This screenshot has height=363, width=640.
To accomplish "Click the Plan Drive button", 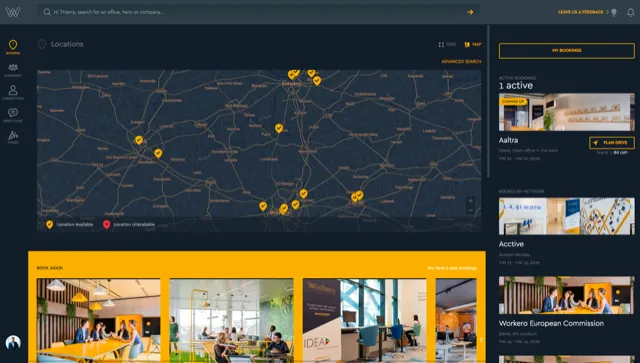I will 611,143.
